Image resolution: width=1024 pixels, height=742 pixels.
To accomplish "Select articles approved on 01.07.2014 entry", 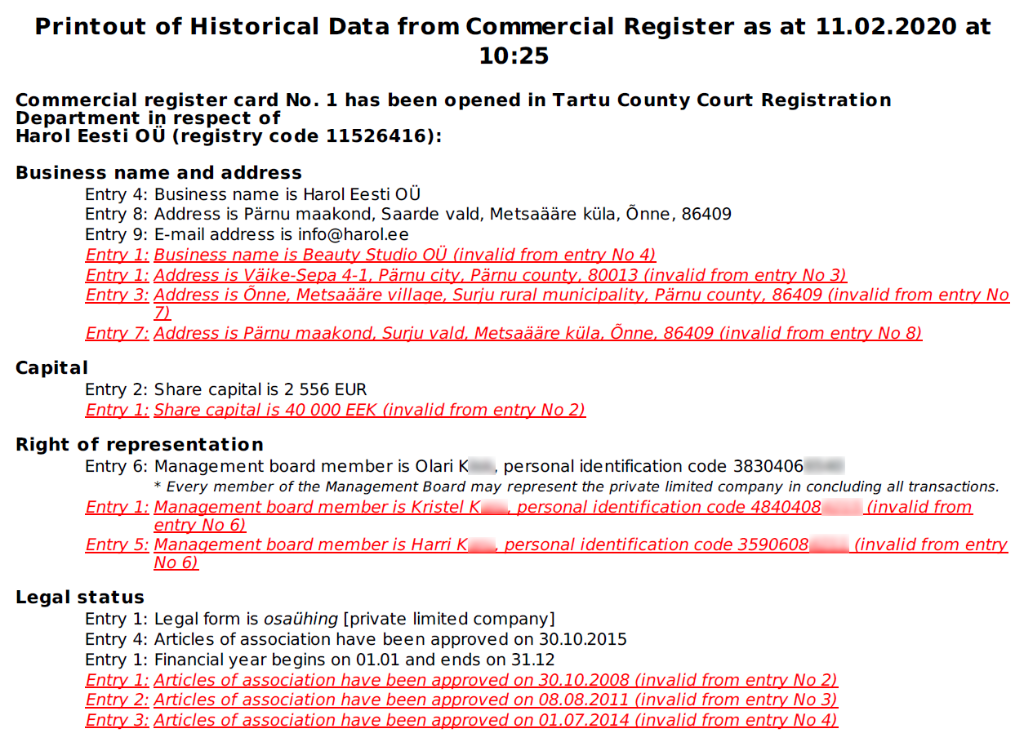I will coord(461,720).
